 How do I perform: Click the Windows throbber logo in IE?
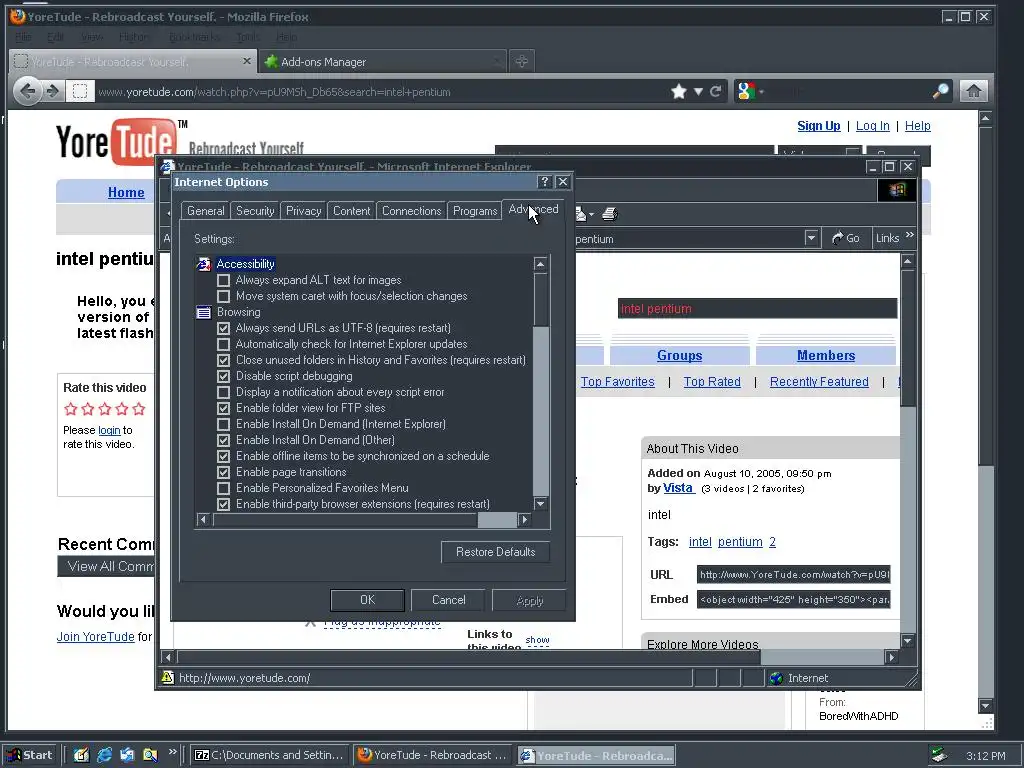[897, 190]
